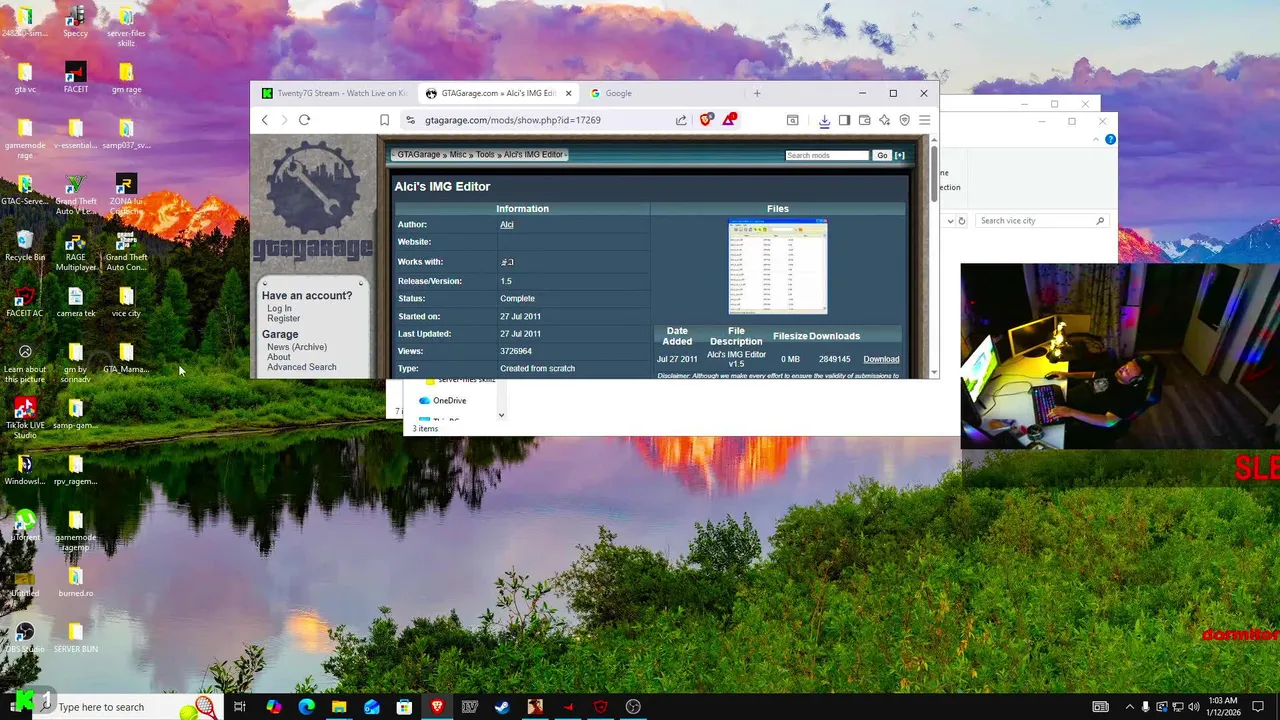Image resolution: width=1280 pixels, height=720 pixels.
Task: Open Microsoft Edge from the taskbar
Action: point(306,707)
